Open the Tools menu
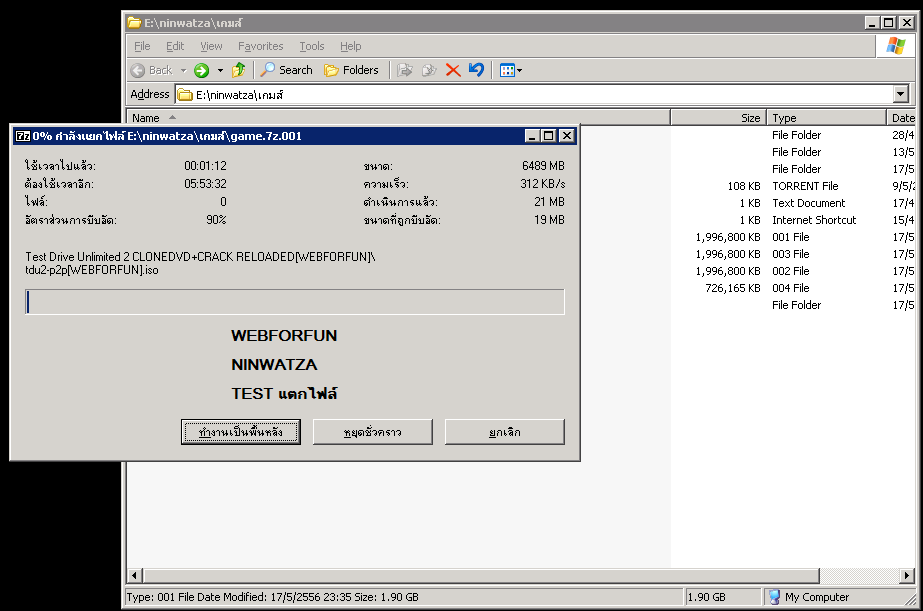The image size is (923, 611). pos(312,46)
